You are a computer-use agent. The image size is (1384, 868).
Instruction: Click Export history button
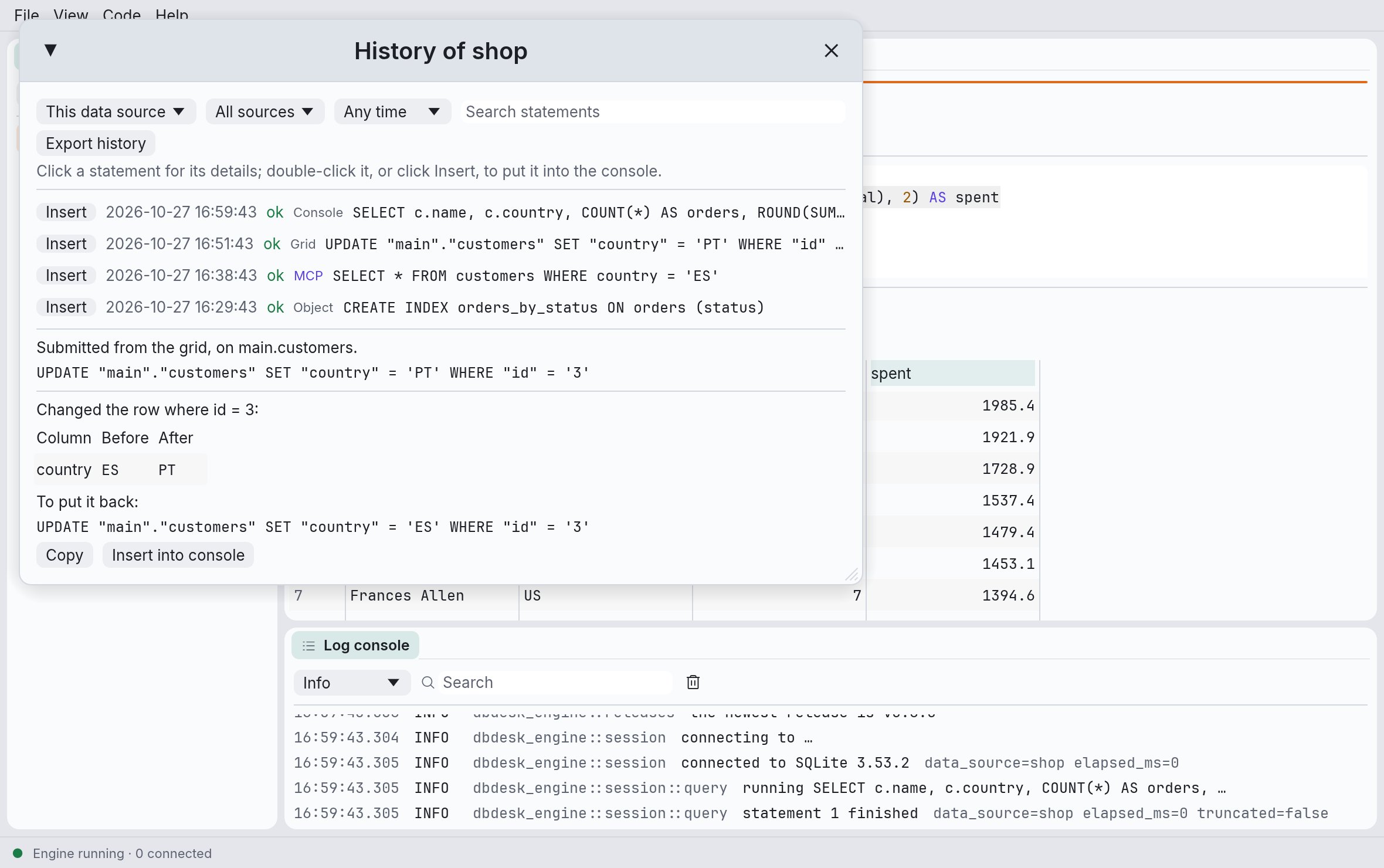tap(96, 143)
